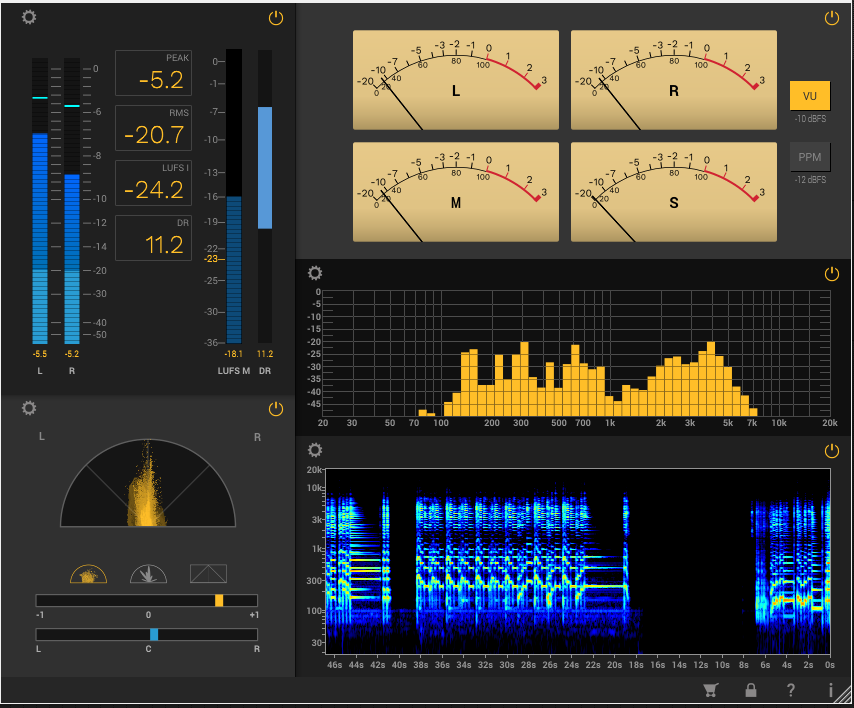Open the stereo vectorscope panel settings gear

(x=29, y=408)
